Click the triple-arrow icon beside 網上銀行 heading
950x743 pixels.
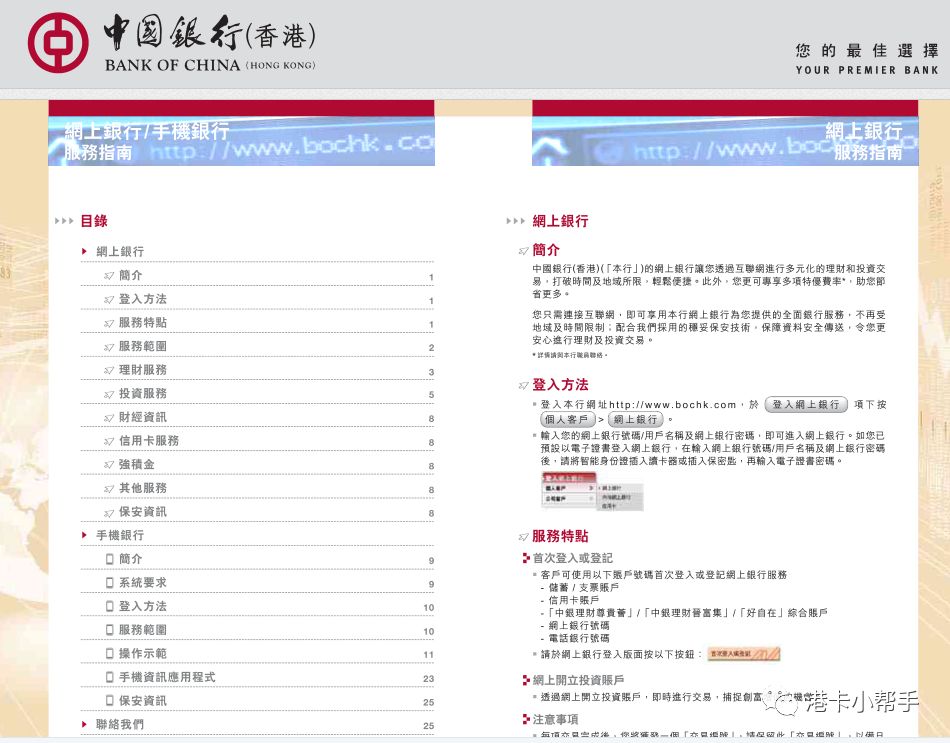(516, 221)
